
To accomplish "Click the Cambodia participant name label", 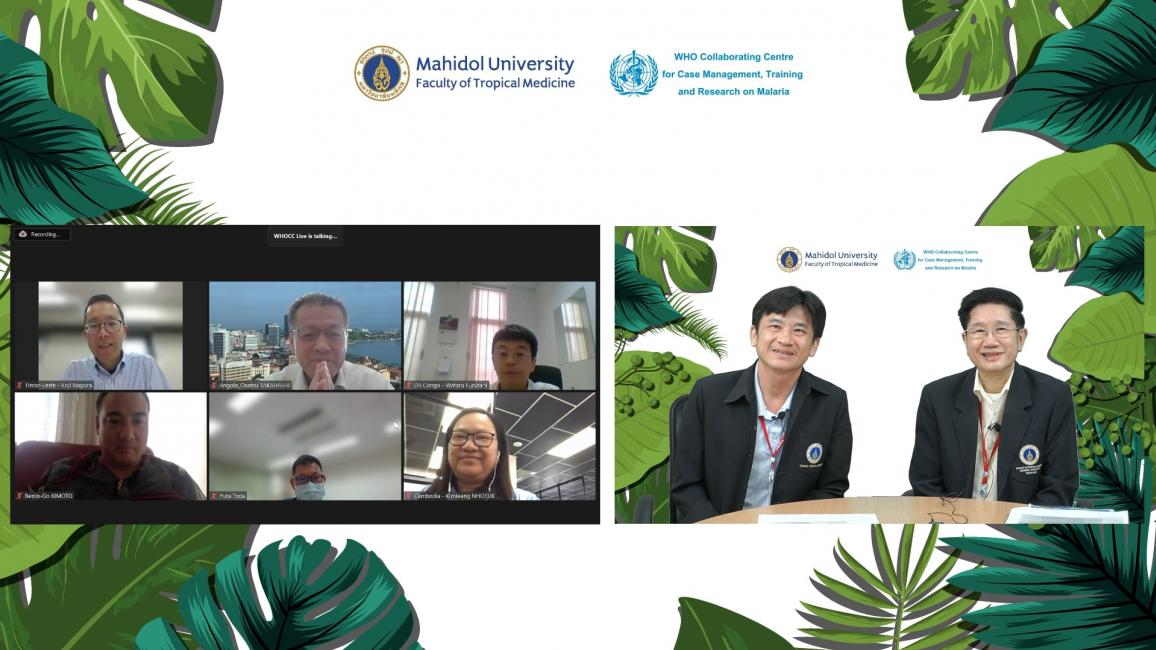I will pyautogui.click(x=453, y=496).
